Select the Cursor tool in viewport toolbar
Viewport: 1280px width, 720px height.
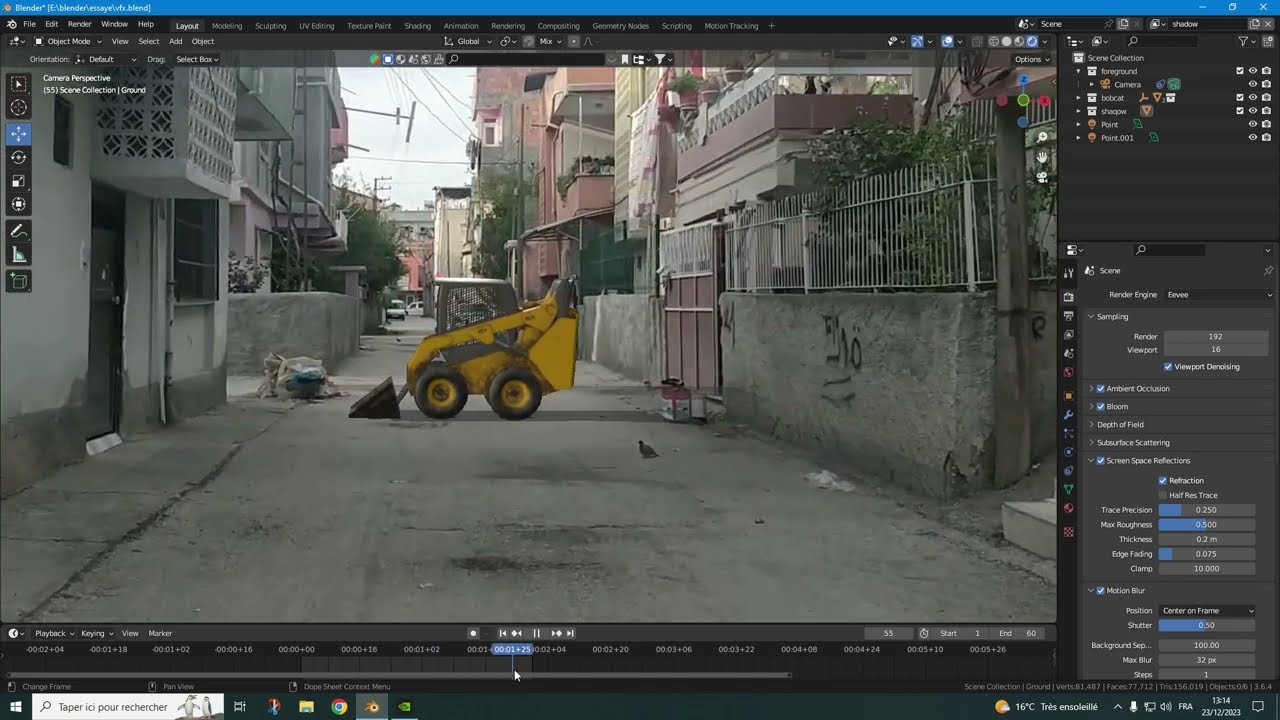click(x=19, y=108)
